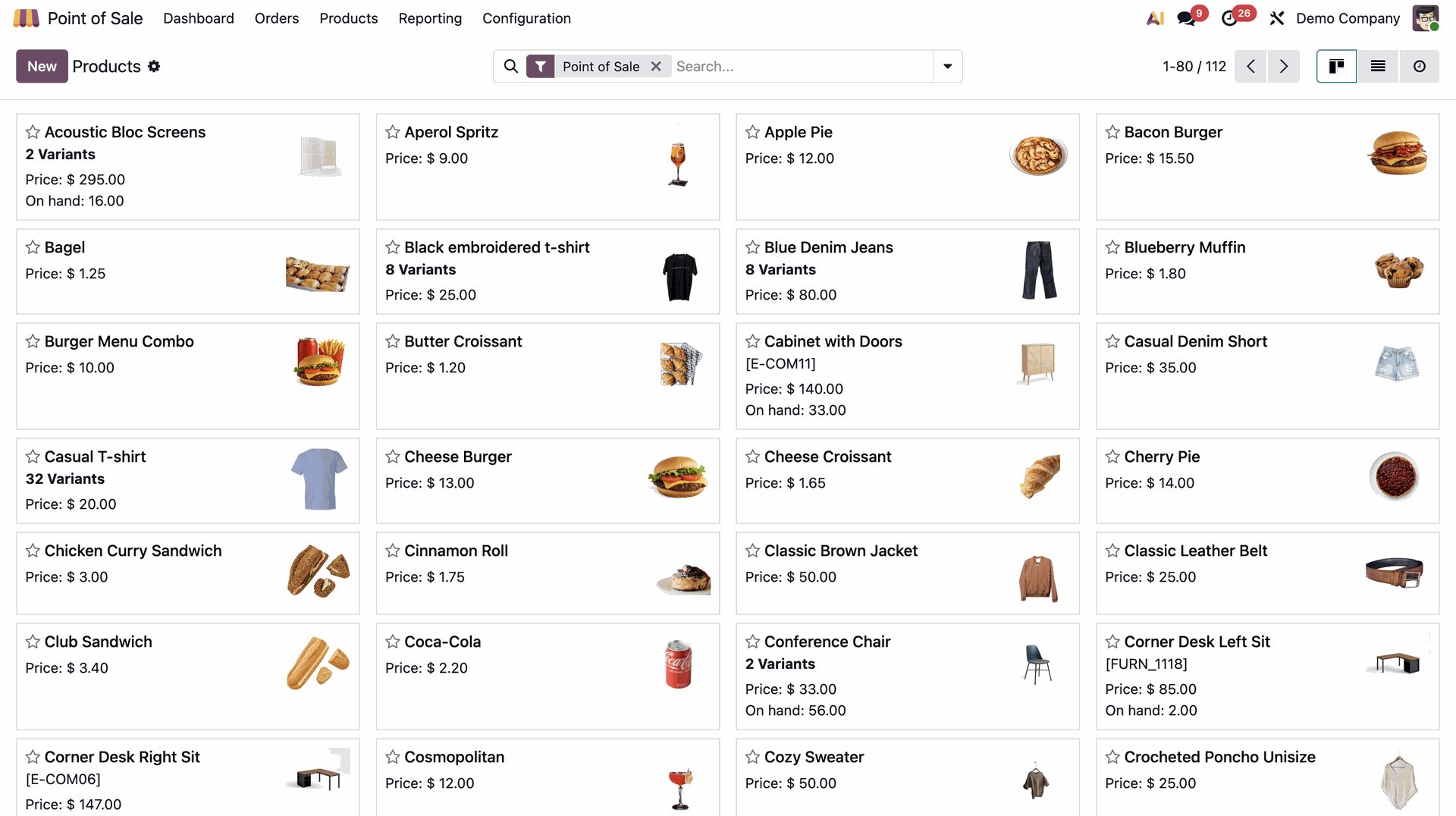The width and height of the screenshot is (1456, 816).
Task: Switch to list view
Action: click(x=1378, y=67)
